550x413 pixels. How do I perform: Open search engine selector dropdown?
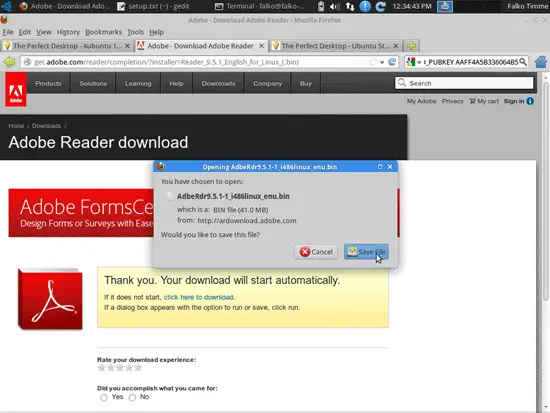419,62
